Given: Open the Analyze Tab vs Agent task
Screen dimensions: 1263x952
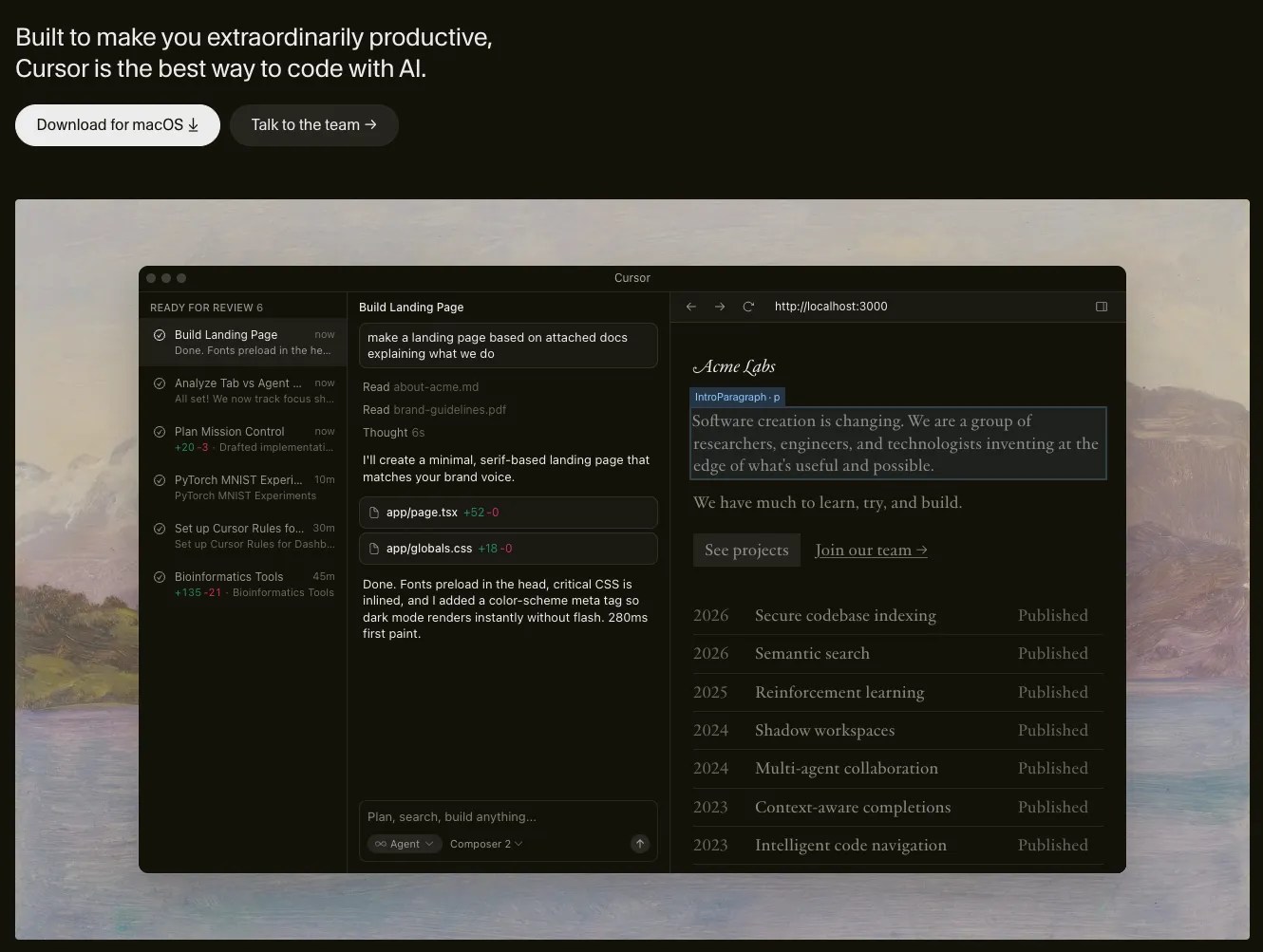Looking at the screenshot, I should pos(243,390).
